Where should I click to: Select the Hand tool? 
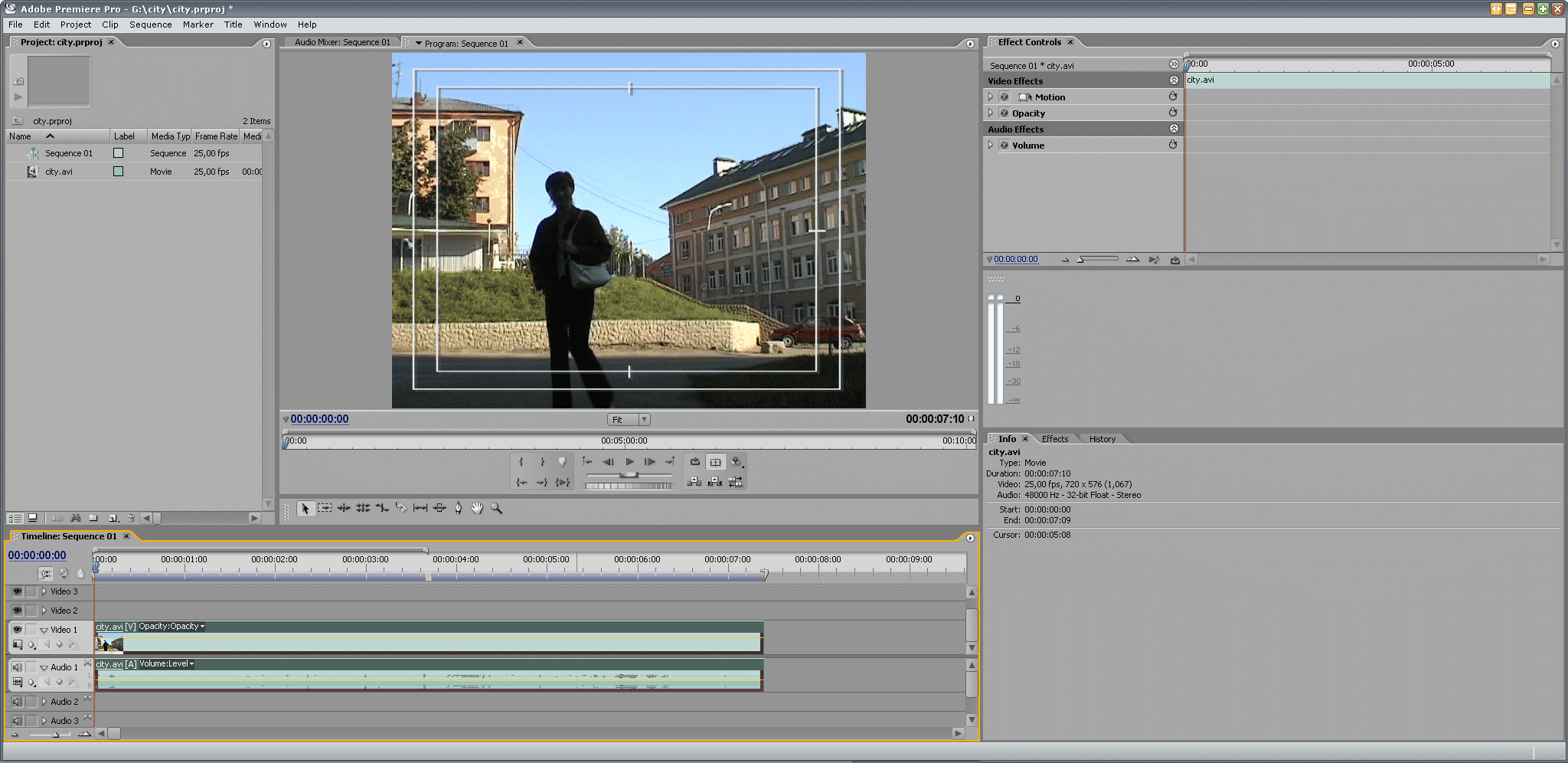click(477, 508)
